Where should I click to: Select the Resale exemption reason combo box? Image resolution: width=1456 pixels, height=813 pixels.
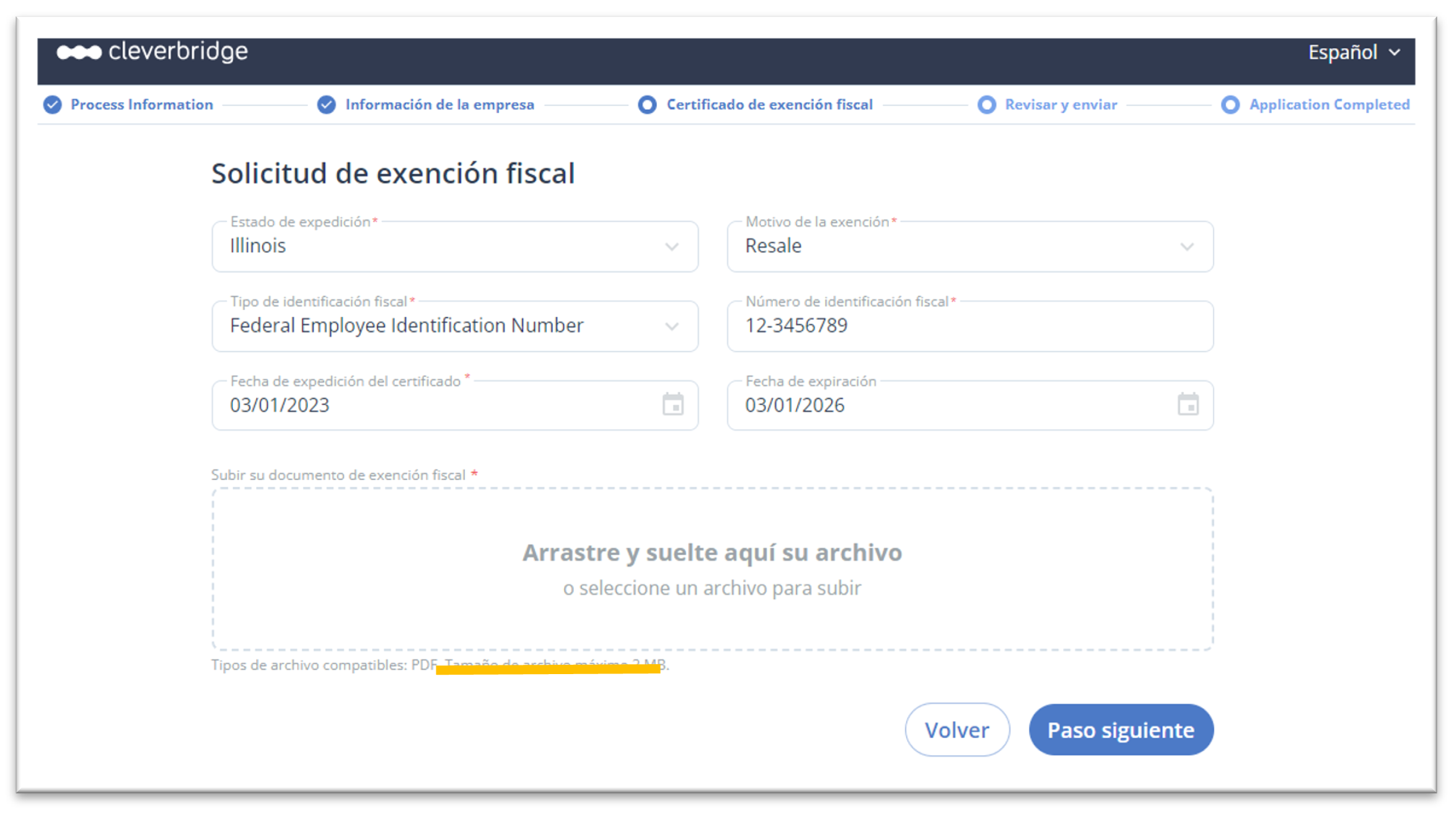[x=970, y=246]
